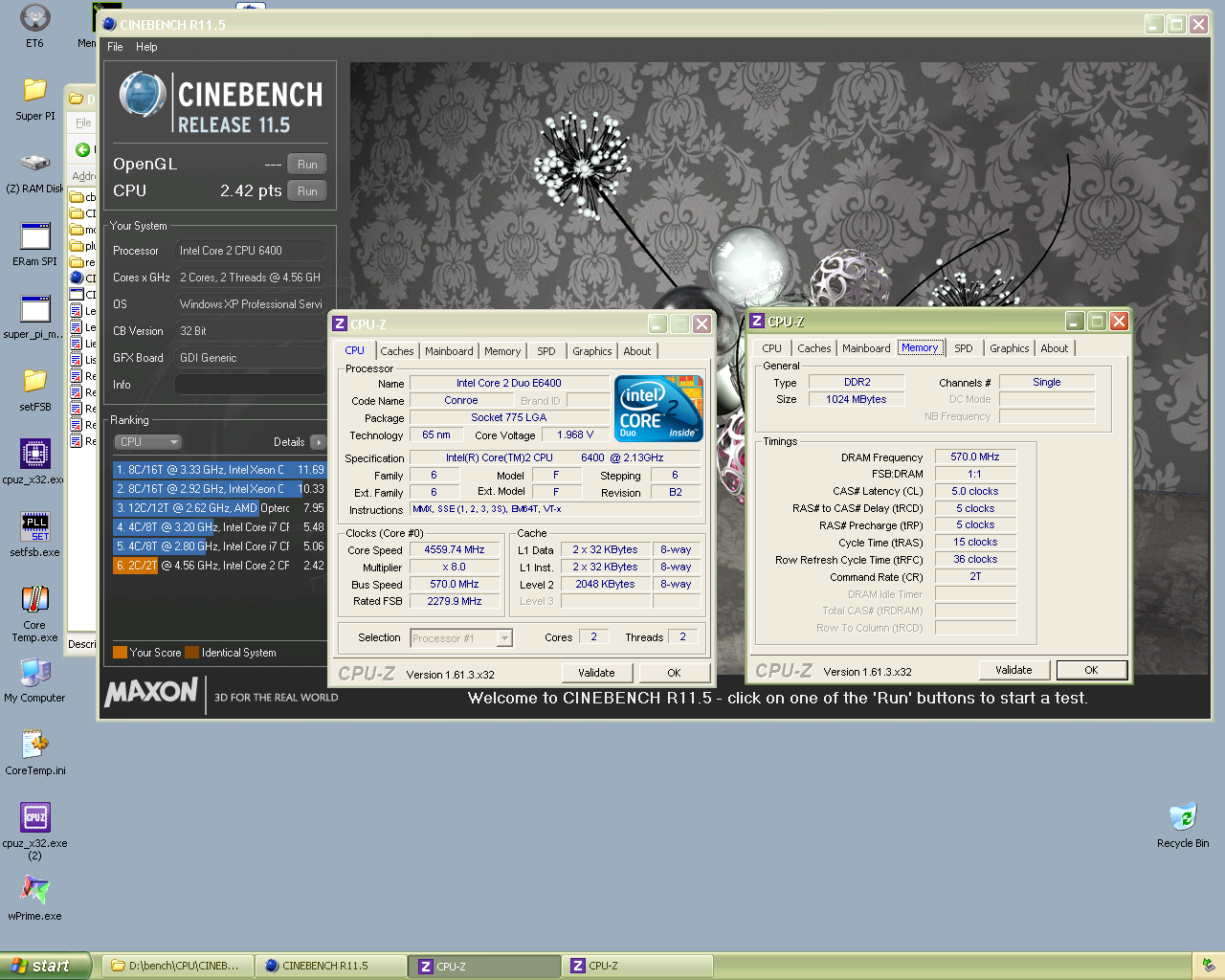
Task: Click the DRAM Frequency 570.0 MHz value
Action: (975, 457)
